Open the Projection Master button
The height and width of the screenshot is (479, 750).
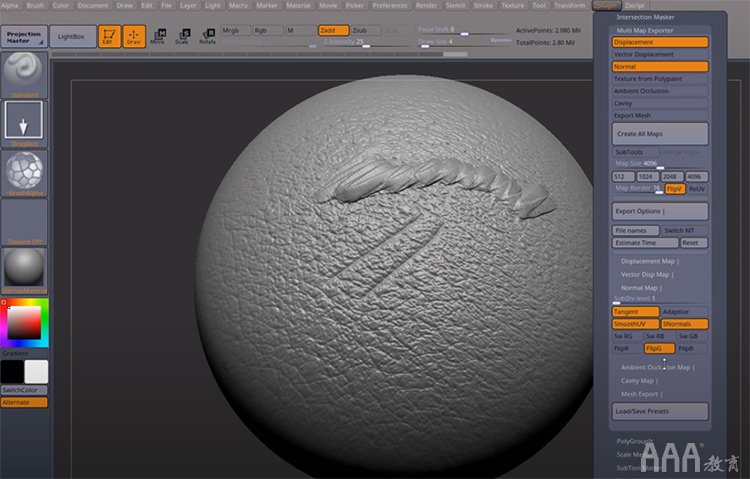tap(24, 37)
